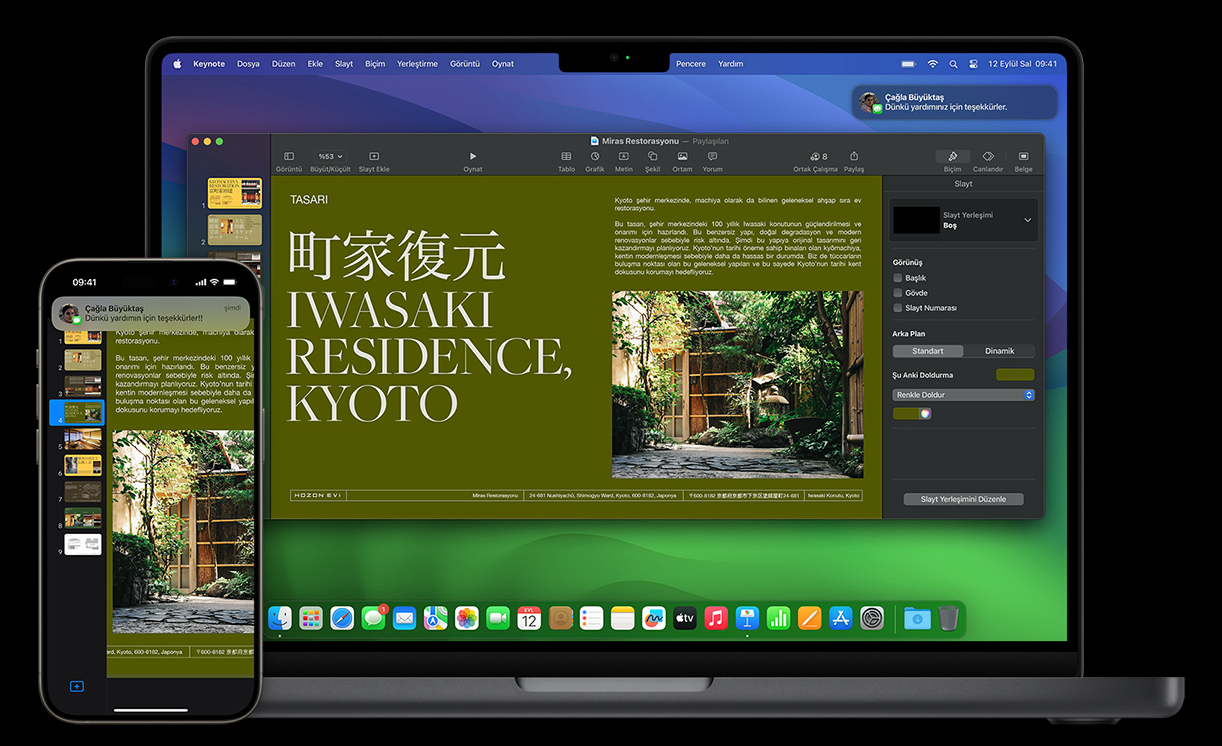Check the Gövde option
The width and height of the screenshot is (1222, 746).
pyautogui.click(x=897, y=293)
